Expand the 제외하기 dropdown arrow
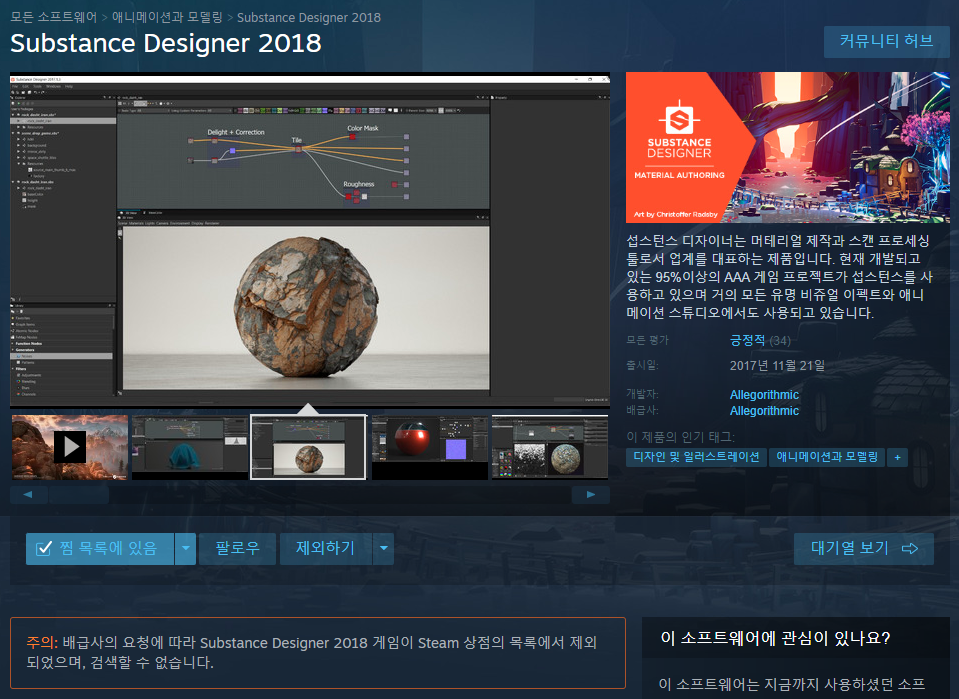The height and width of the screenshot is (699, 959). point(383,549)
